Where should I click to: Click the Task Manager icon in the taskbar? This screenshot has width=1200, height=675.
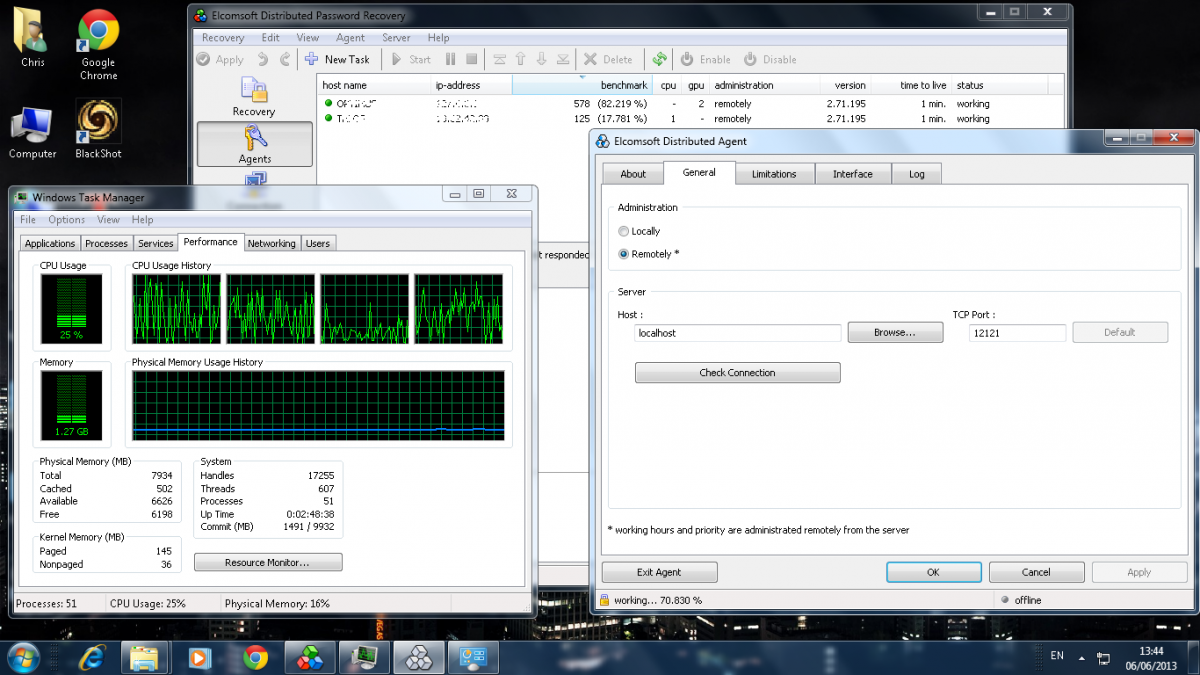point(363,657)
